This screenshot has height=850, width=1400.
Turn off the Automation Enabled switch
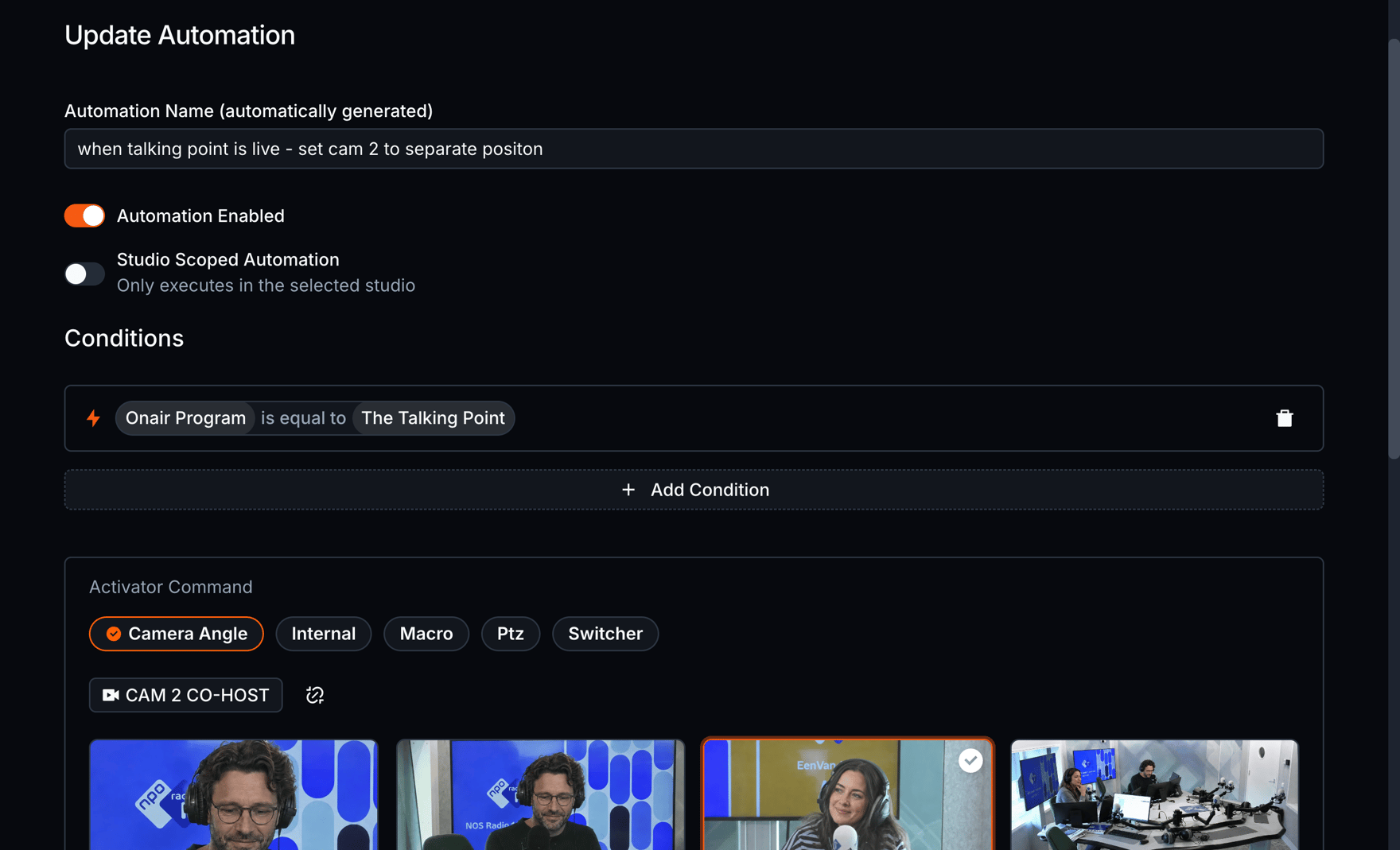coord(84,216)
